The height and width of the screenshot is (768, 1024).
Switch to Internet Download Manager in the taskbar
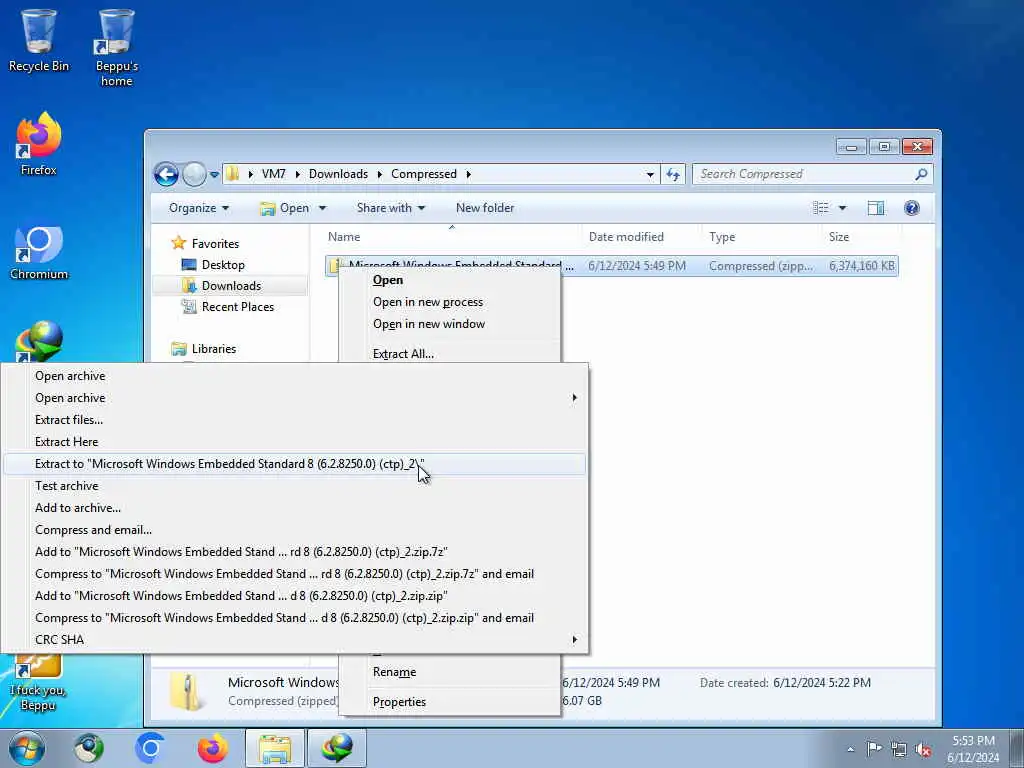[x=337, y=748]
